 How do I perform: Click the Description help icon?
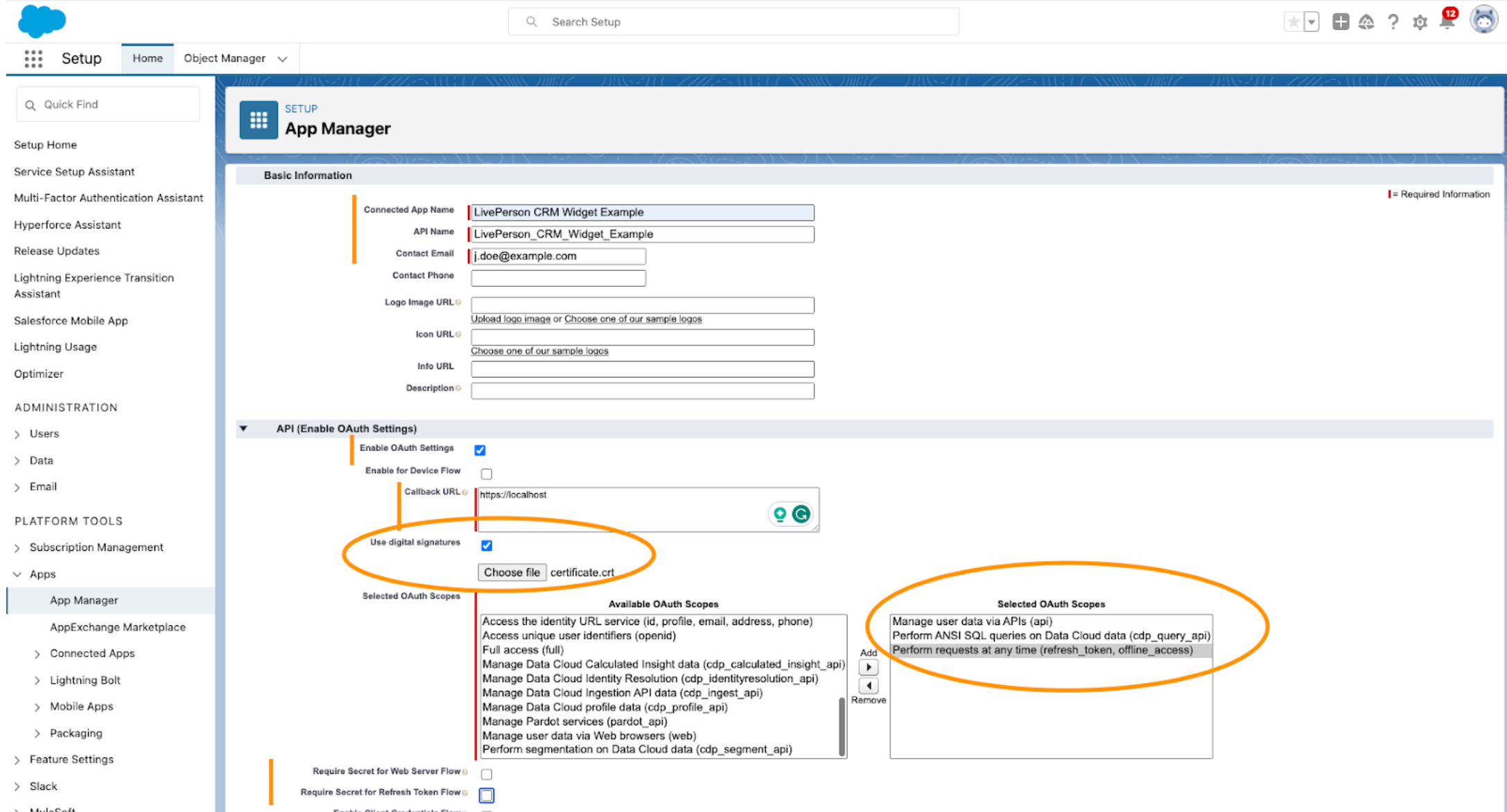pyautogui.click(x=458, y=389)
